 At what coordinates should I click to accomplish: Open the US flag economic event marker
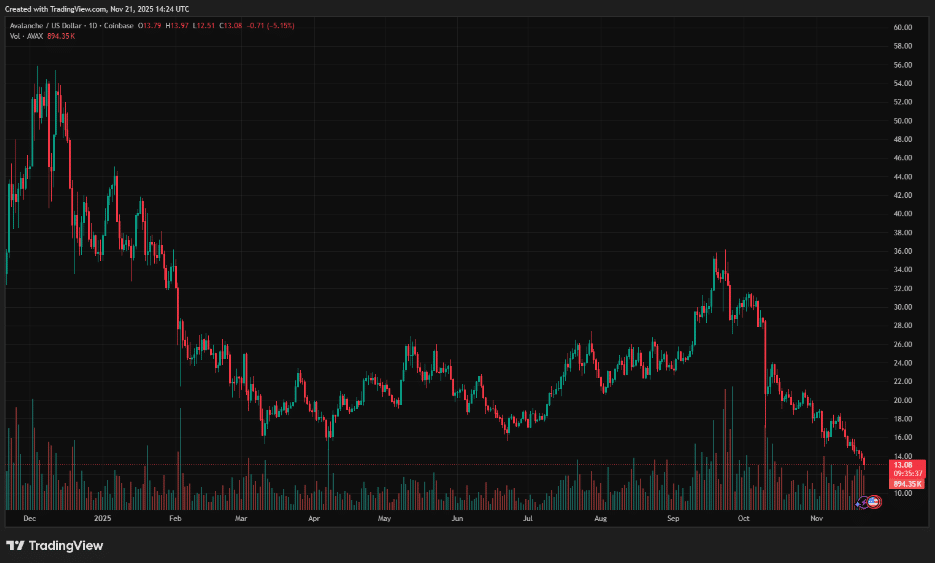point(874,500)
